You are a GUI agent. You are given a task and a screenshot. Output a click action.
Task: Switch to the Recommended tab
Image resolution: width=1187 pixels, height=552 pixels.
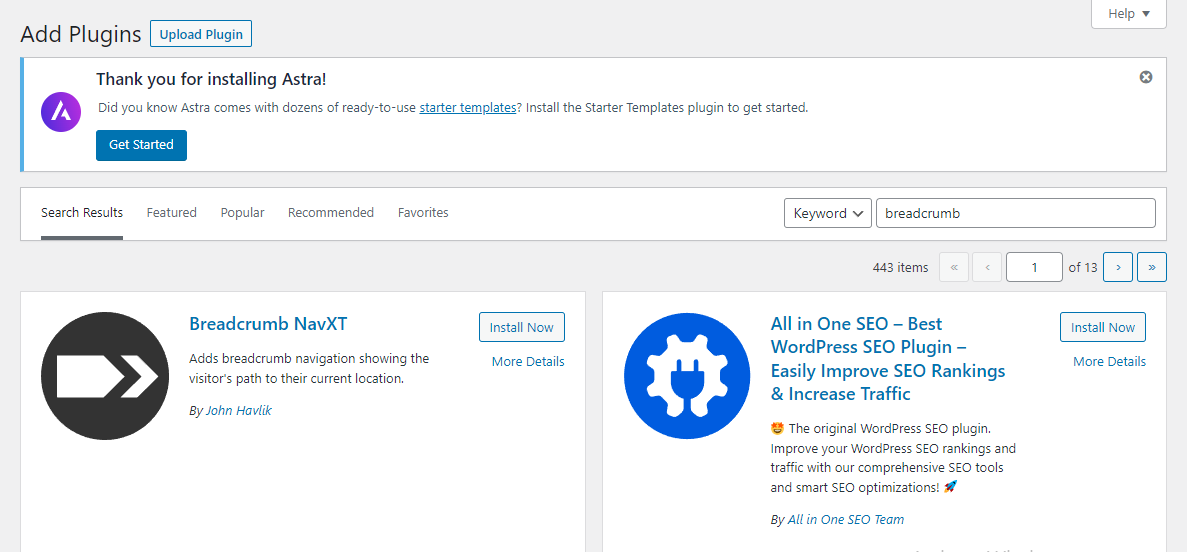coord(331,213)
